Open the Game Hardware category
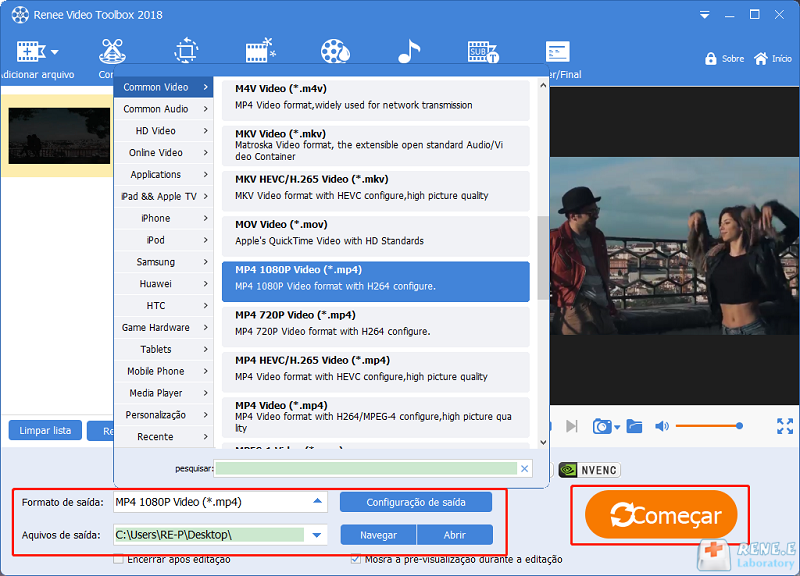800x576 pixels. coord(163,328)
